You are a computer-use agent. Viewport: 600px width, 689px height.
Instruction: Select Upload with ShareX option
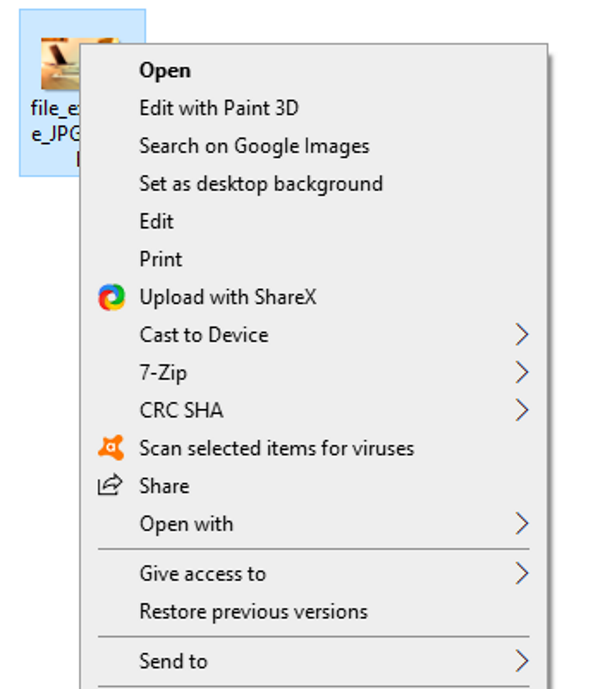228,297
